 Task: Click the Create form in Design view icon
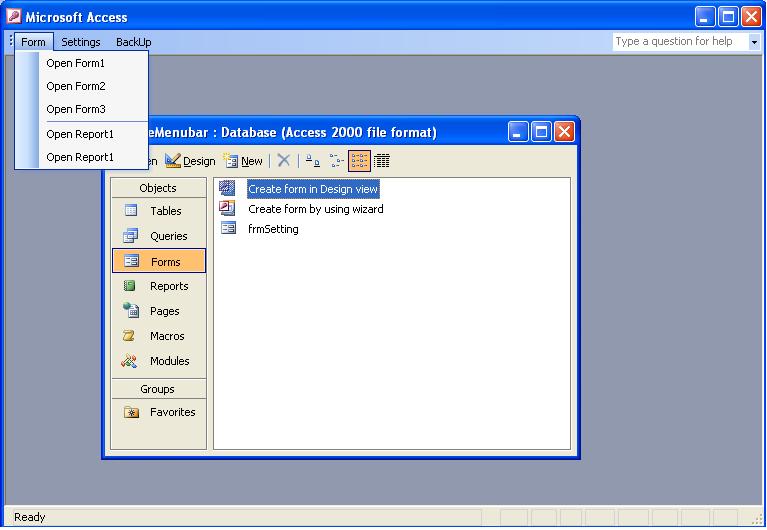coord(227,188)
